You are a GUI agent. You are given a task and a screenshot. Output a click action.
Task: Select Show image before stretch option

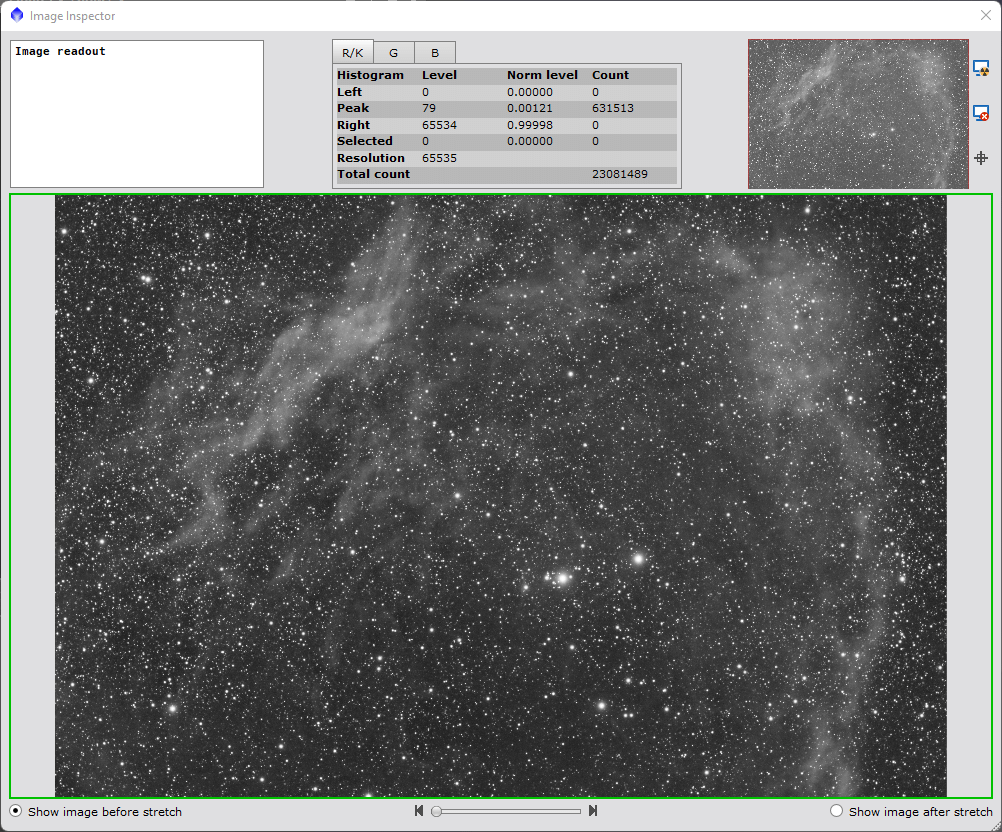coord(16,811)
